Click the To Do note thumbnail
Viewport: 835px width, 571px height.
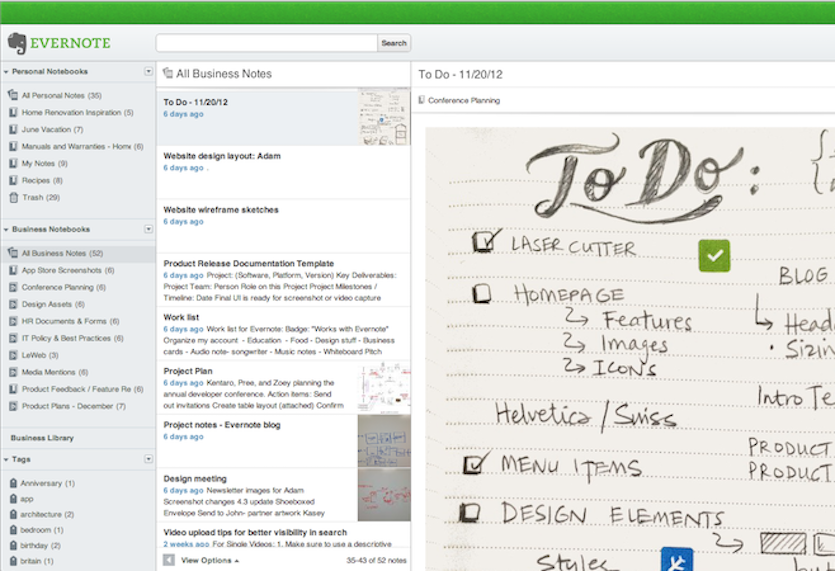384,118
